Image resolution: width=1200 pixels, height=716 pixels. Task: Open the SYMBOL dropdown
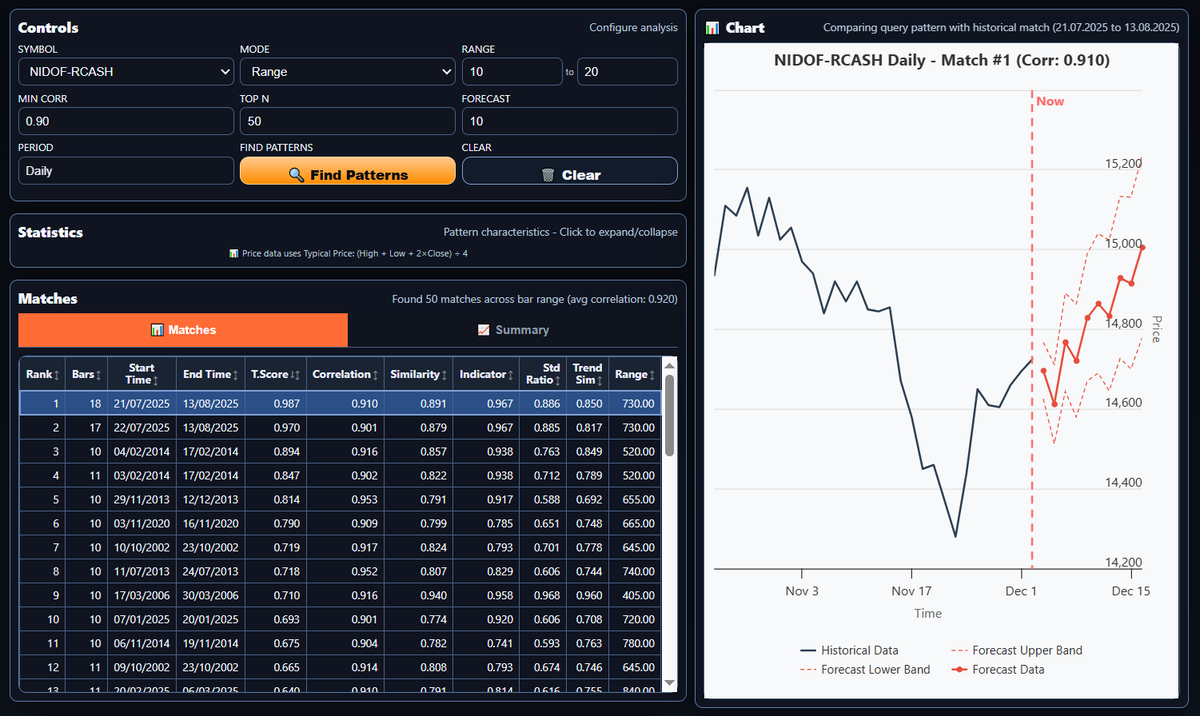[x=125, y=71]
